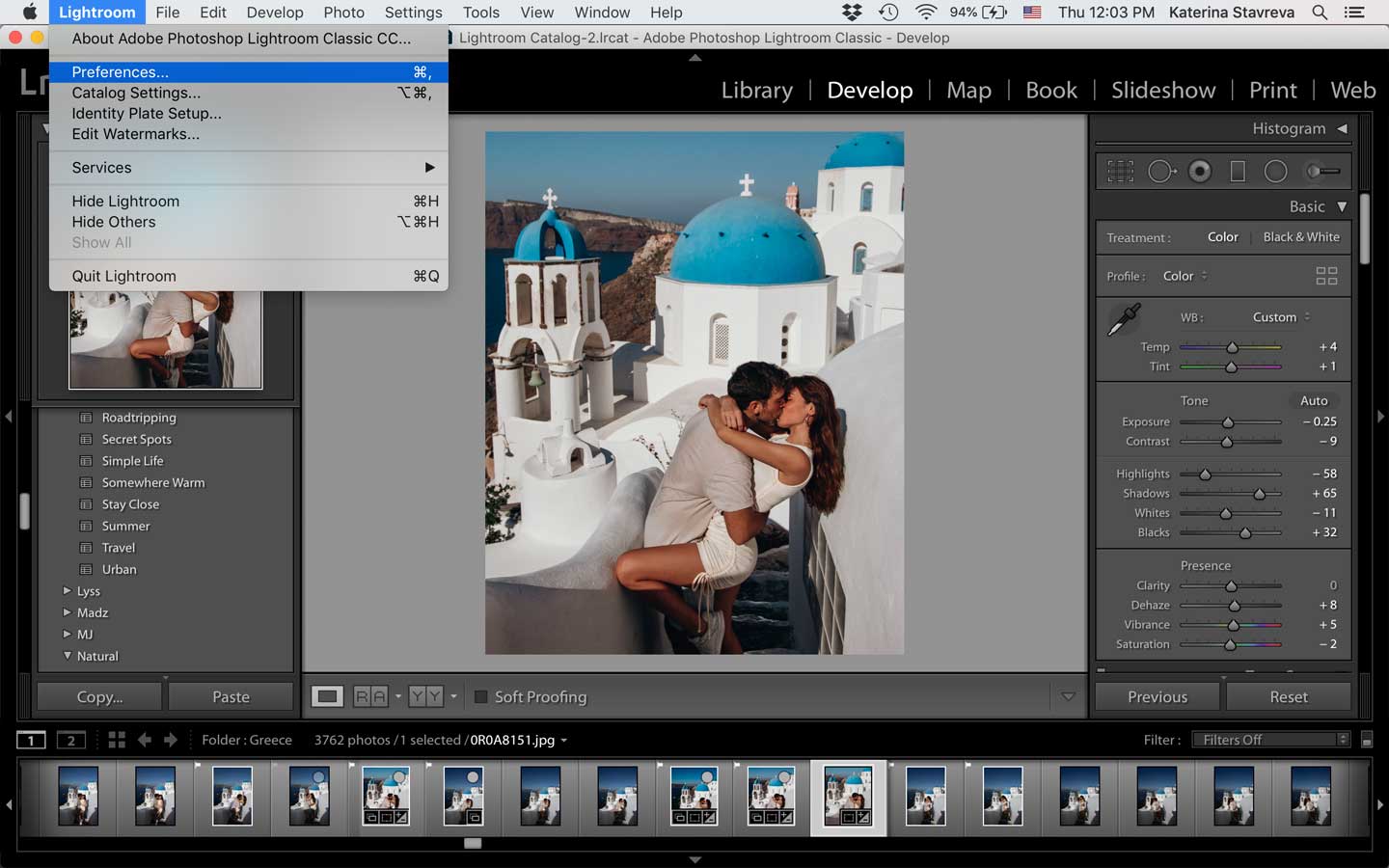Enable Soft Proofing checkbox
Screen dimensions: 1389x868
[x=480, y=696]
